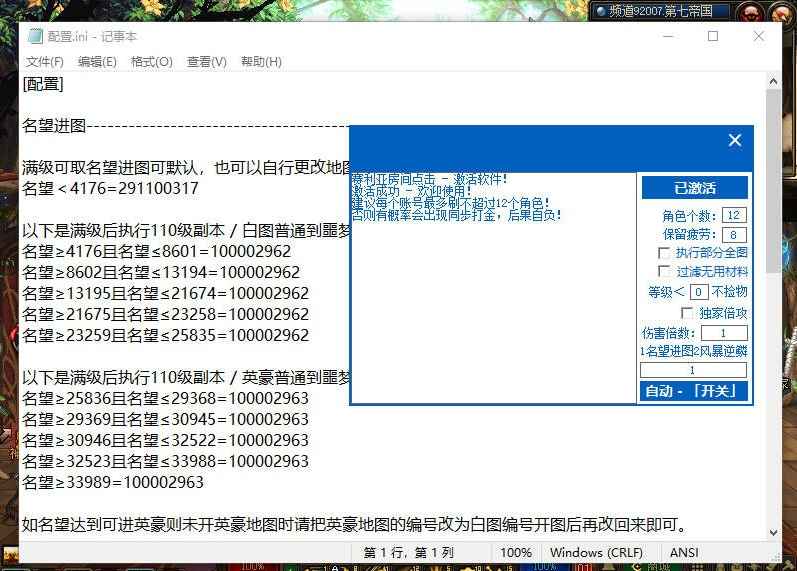This screenshot has height=571, width=797.
Task: Click the Notepad title bar icon
Action: tap(35, 37)
